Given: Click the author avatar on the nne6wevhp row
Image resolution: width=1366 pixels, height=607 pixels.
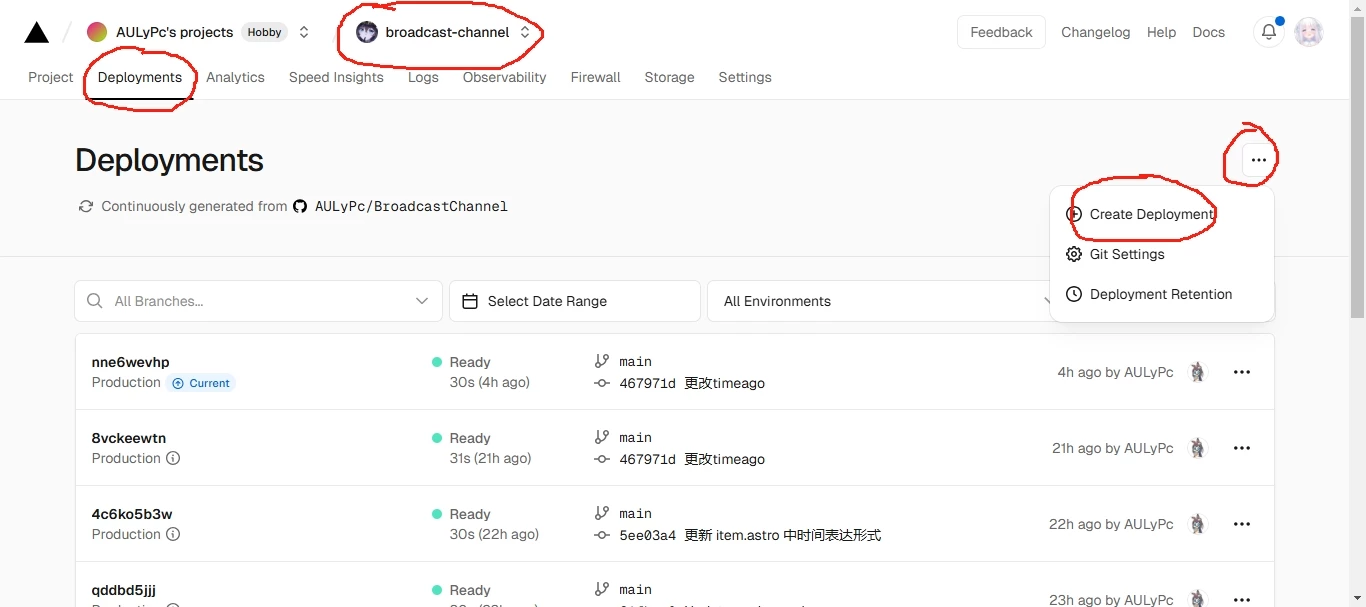Looking at the screenshot, I should tap(1197, 372).
